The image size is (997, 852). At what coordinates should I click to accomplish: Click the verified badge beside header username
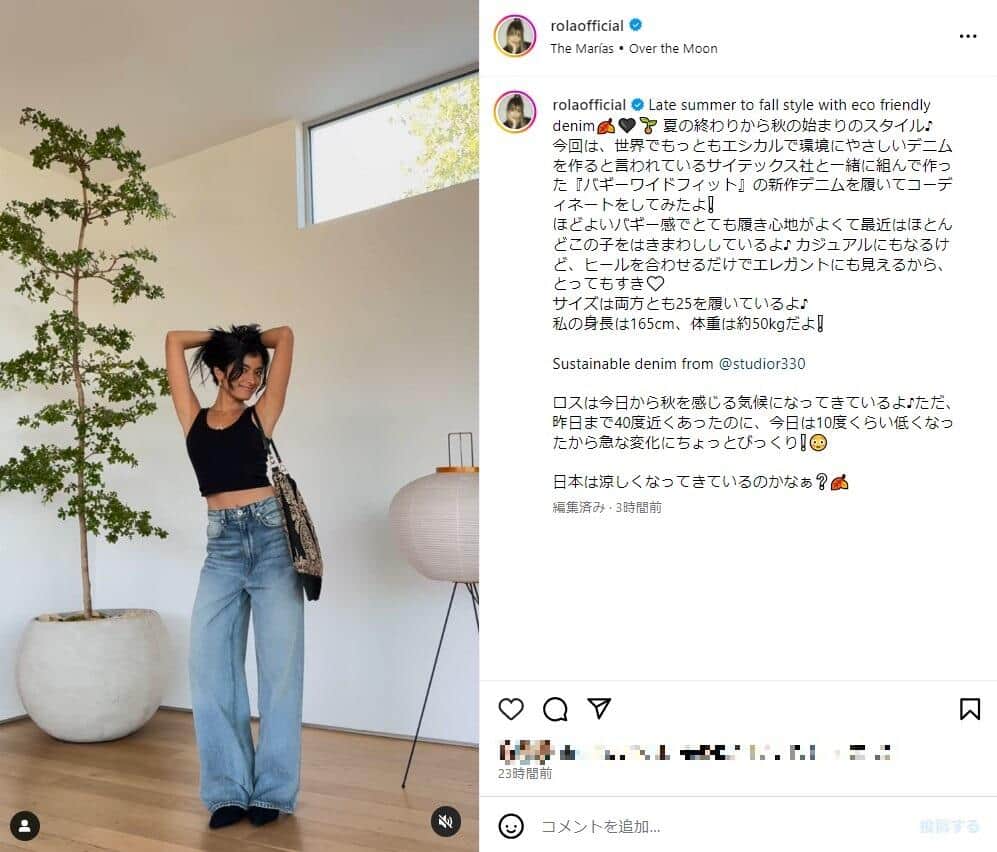pos(636,25)
